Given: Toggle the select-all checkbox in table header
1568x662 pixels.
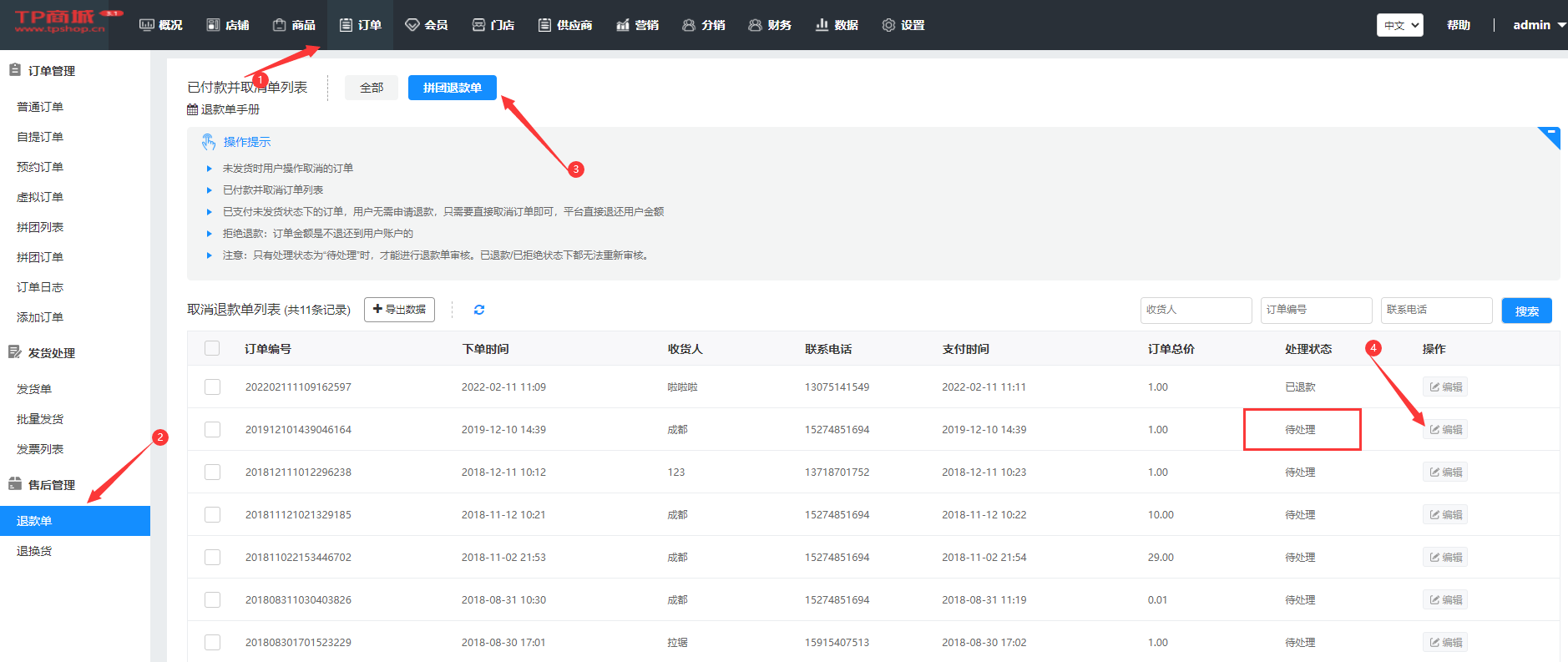Looking at the screenshot, I should pyautogui.click(x=212, y=348).
